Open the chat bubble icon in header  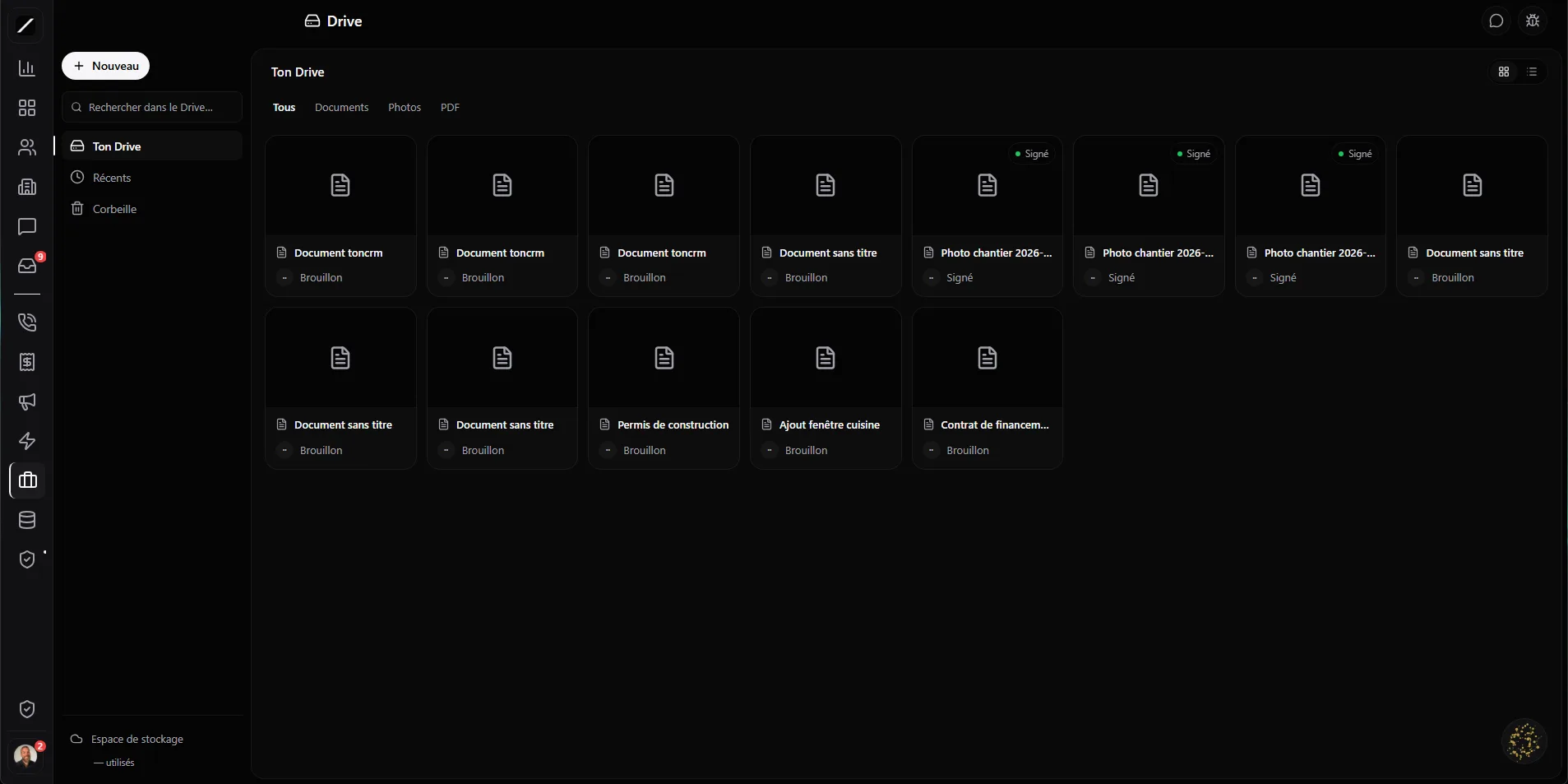click(1496, 21)
